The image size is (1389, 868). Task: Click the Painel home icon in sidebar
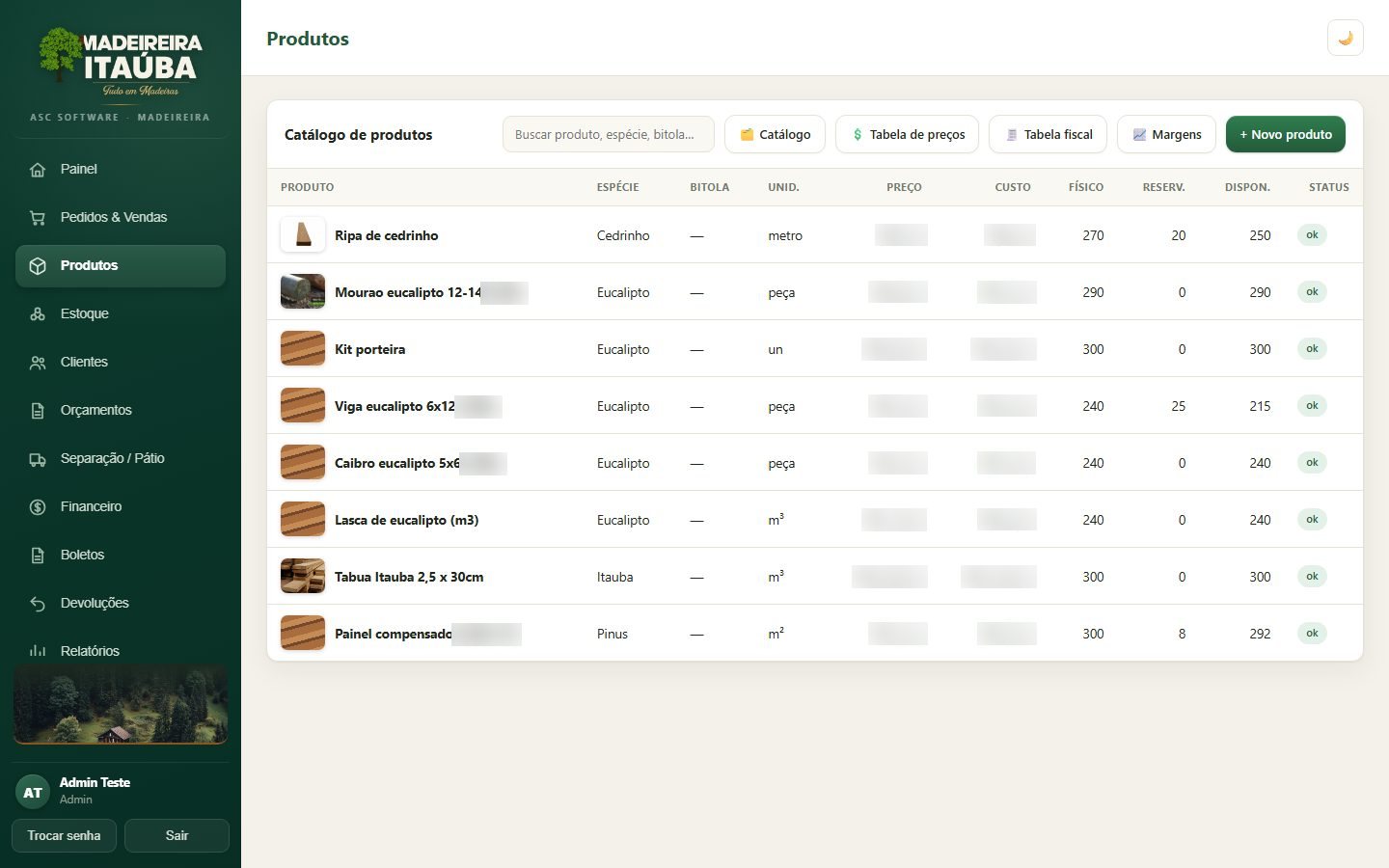[x=38, y=170]
